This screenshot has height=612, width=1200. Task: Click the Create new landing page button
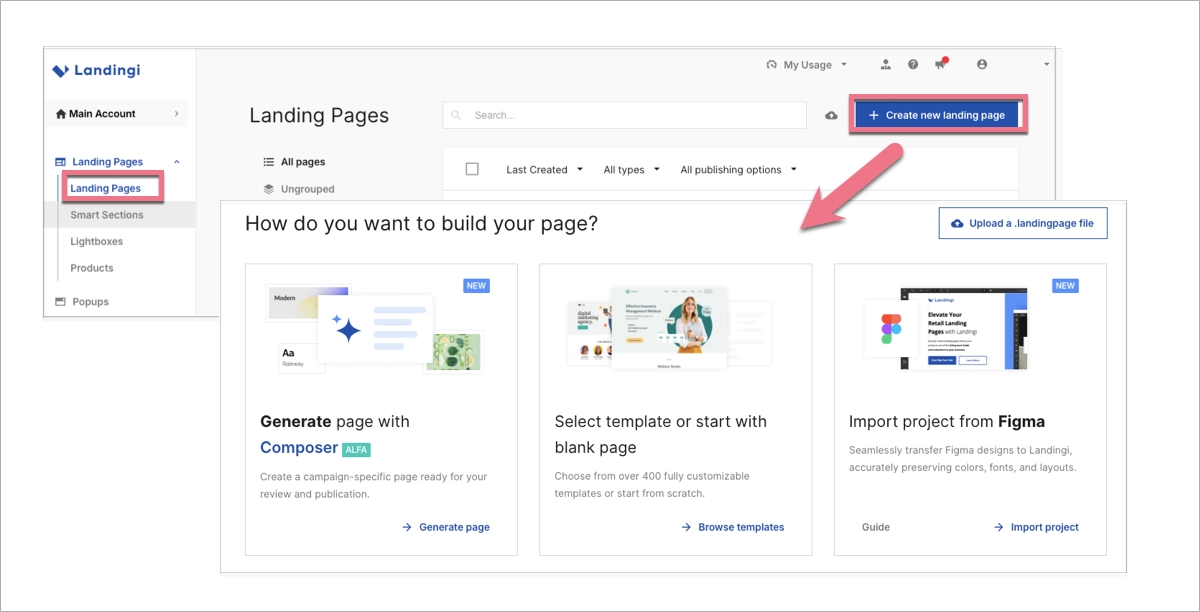pos(937,115)
